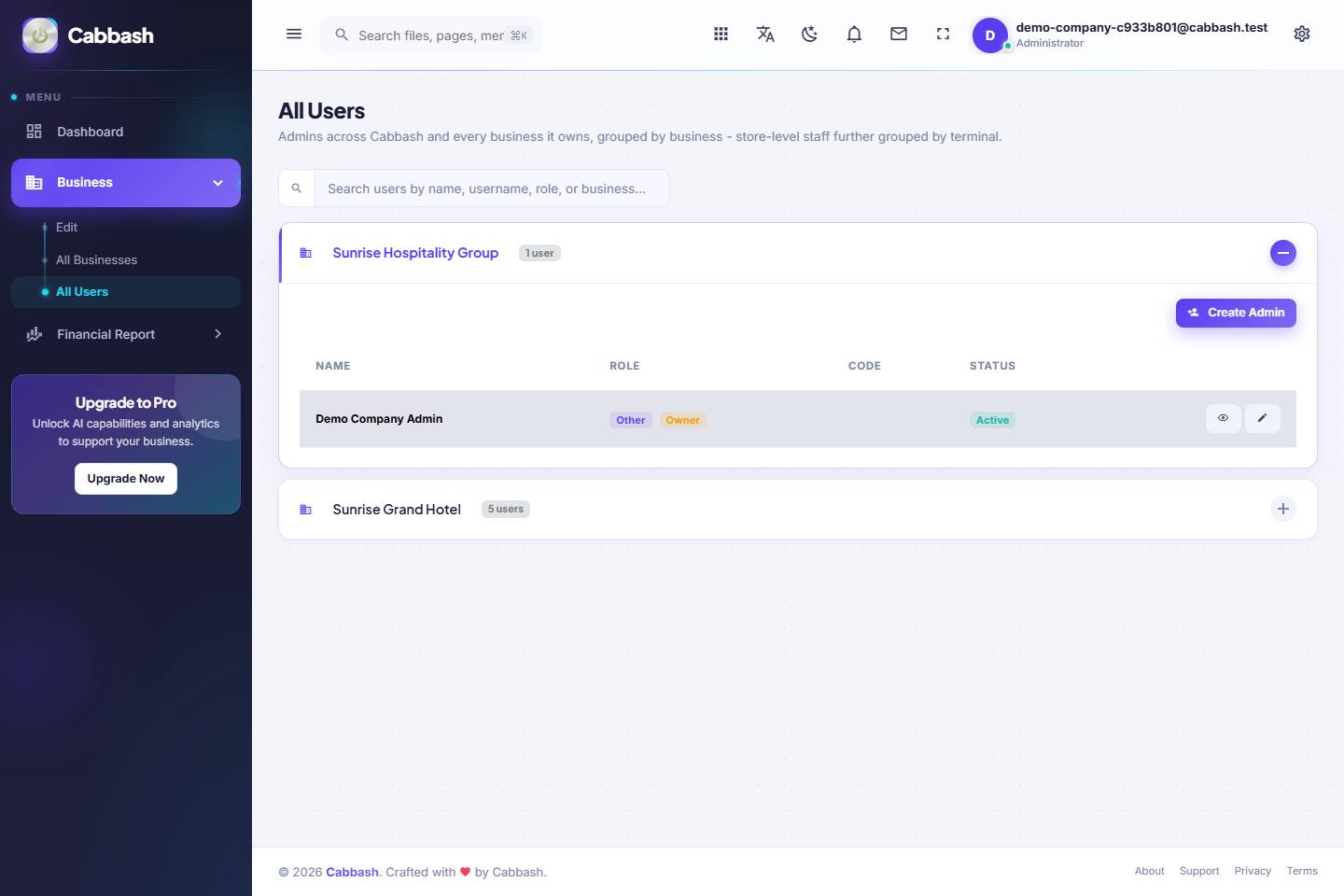This screenshot has width=1344, height=896.
Task: Click the Financial Report chart icon
Action: (x=35, y=334)
